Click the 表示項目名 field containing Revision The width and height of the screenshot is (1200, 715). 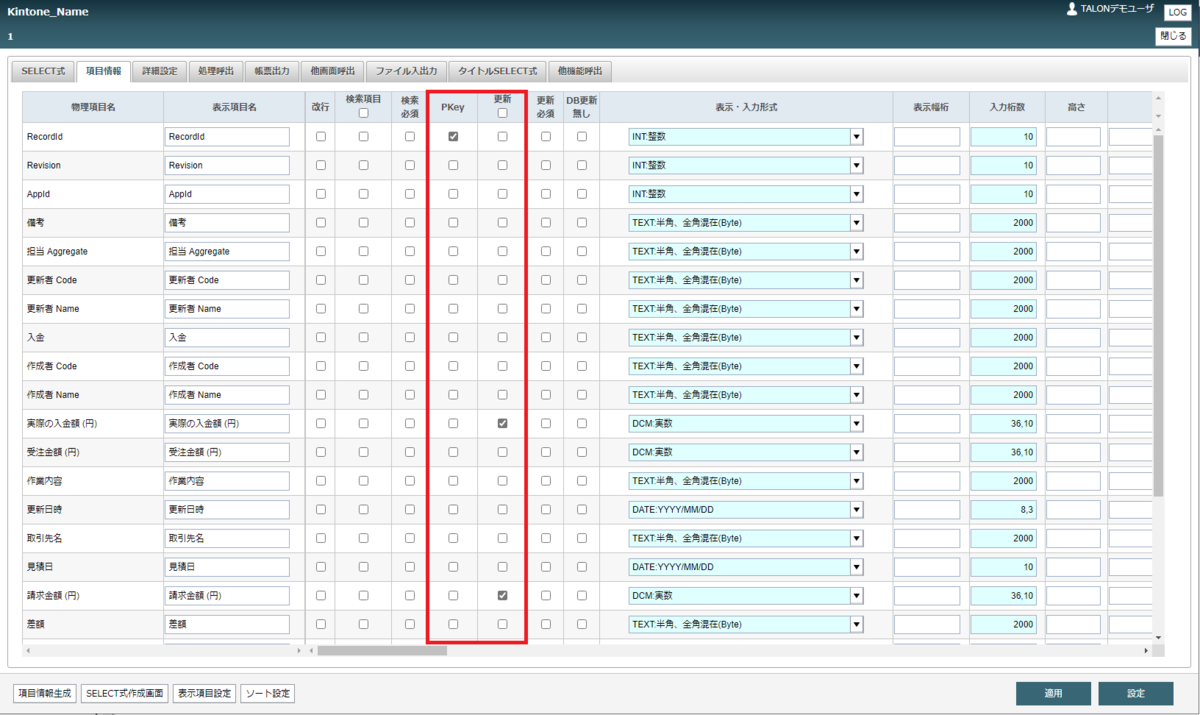pyautogui.click(x=227, y=166)
